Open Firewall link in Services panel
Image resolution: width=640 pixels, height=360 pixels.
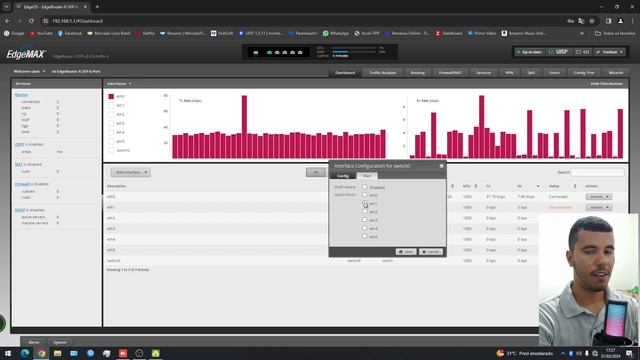point(22,184)
